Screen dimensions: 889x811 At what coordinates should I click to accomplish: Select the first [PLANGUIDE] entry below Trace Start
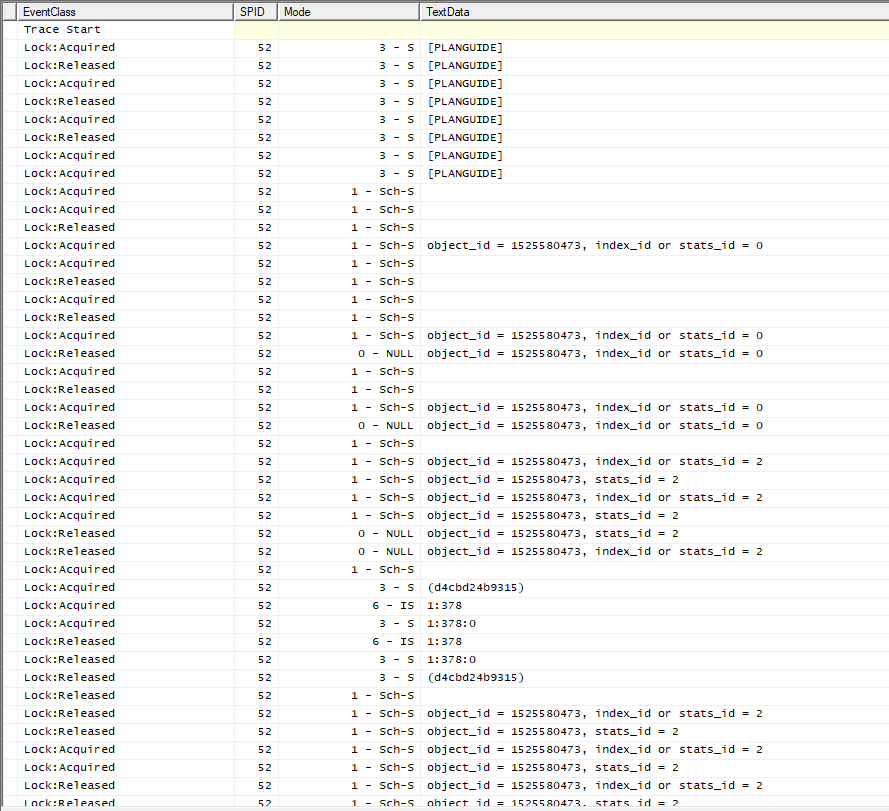[465, 48]
